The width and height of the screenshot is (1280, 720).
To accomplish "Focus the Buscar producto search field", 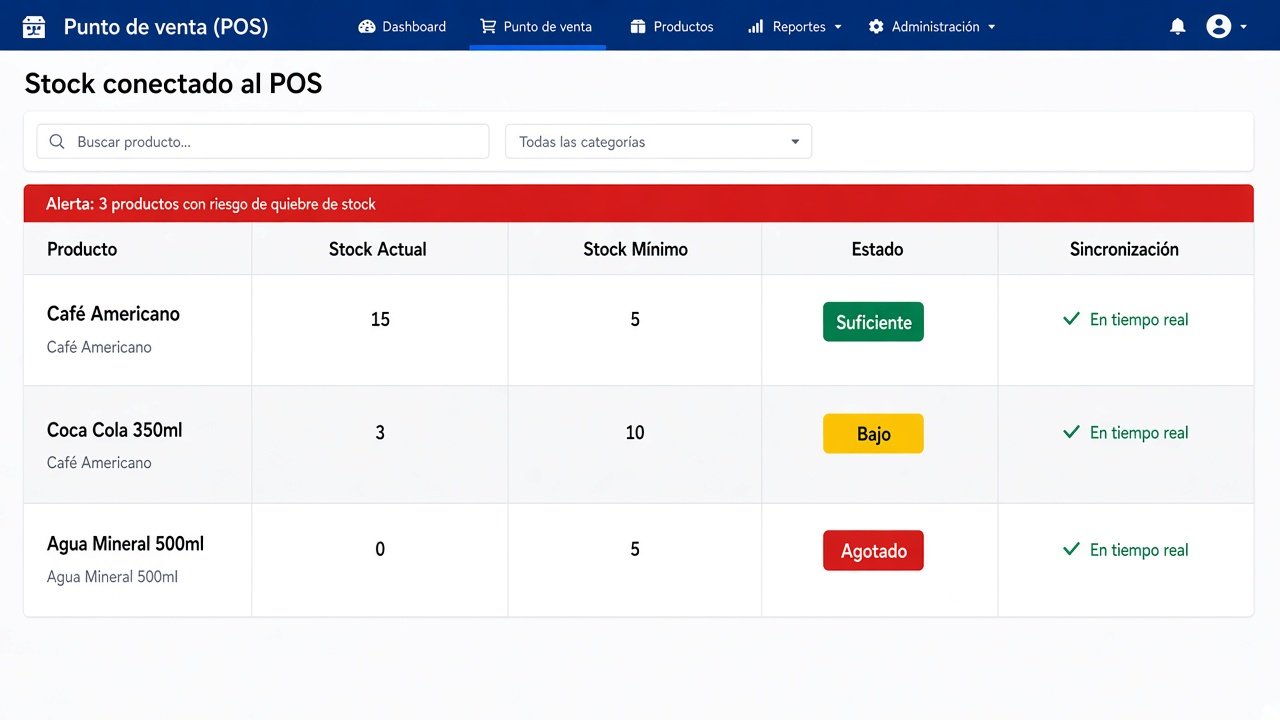I will pos(263,142).
